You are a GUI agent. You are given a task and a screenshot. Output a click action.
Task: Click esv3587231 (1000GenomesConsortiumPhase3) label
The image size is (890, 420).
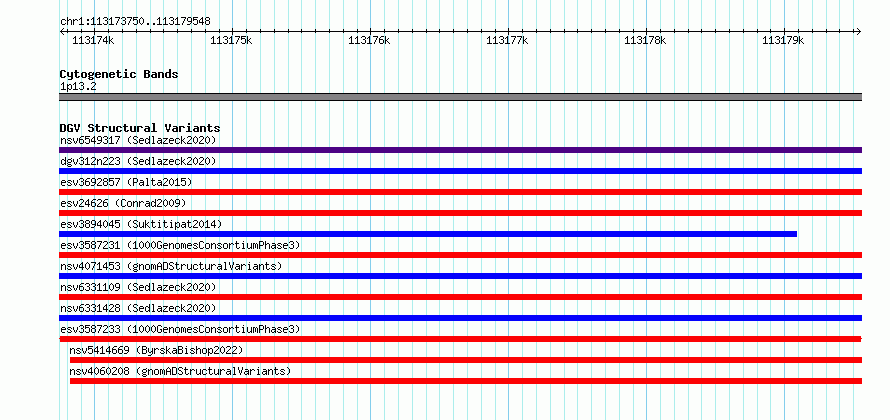[180, 245]
